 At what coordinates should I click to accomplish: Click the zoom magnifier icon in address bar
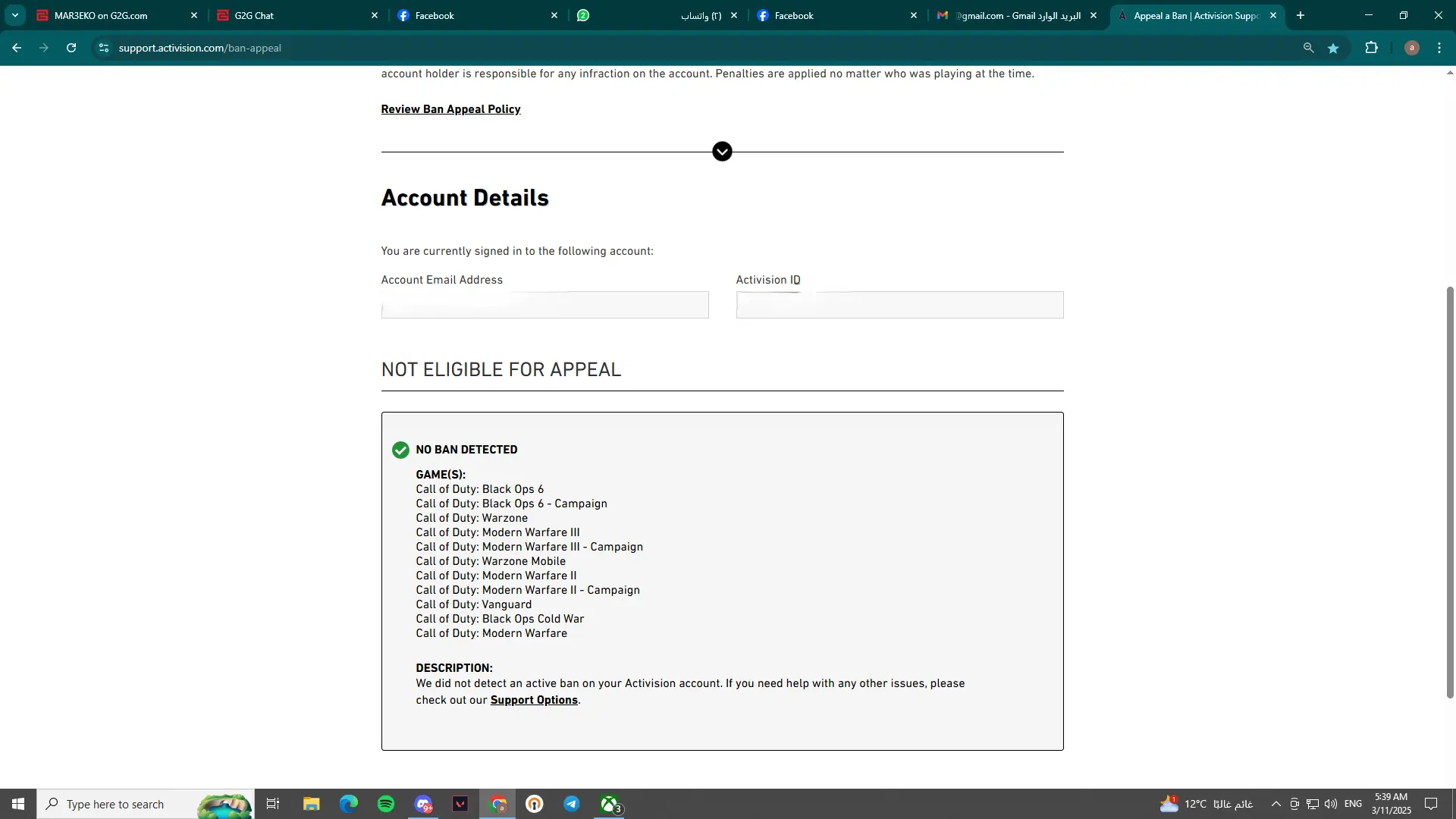[x=1308, y=48]
